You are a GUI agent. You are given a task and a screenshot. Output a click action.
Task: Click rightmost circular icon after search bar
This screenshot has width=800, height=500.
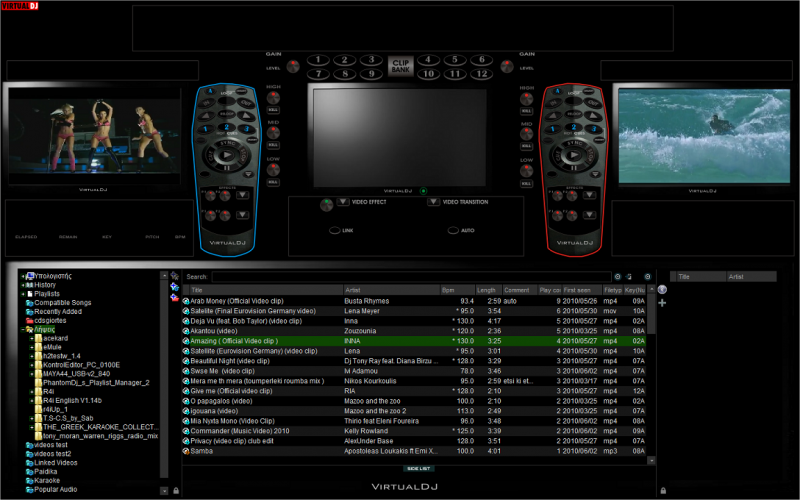(647, 277)
